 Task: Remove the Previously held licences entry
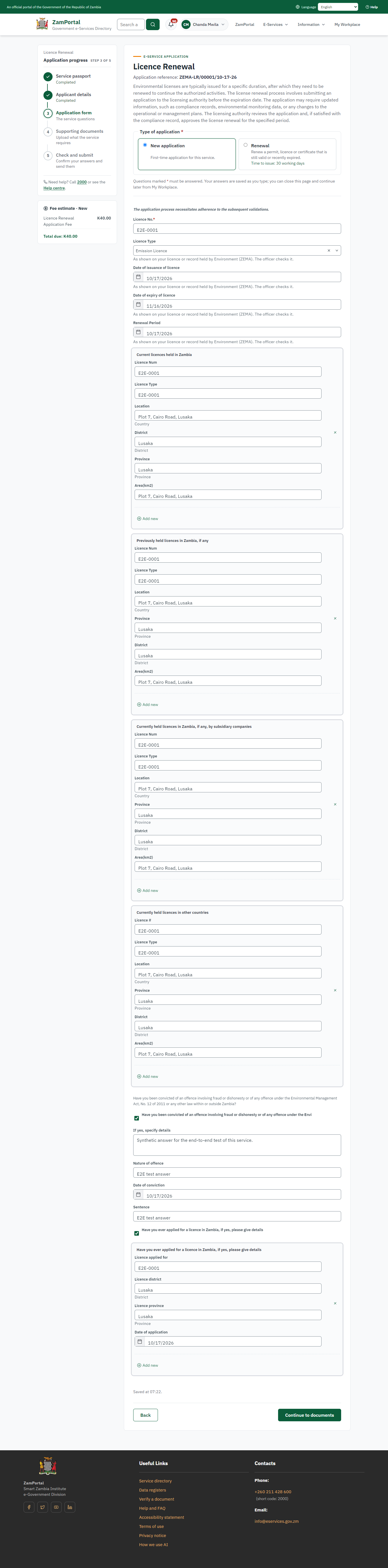coord(335,618)
